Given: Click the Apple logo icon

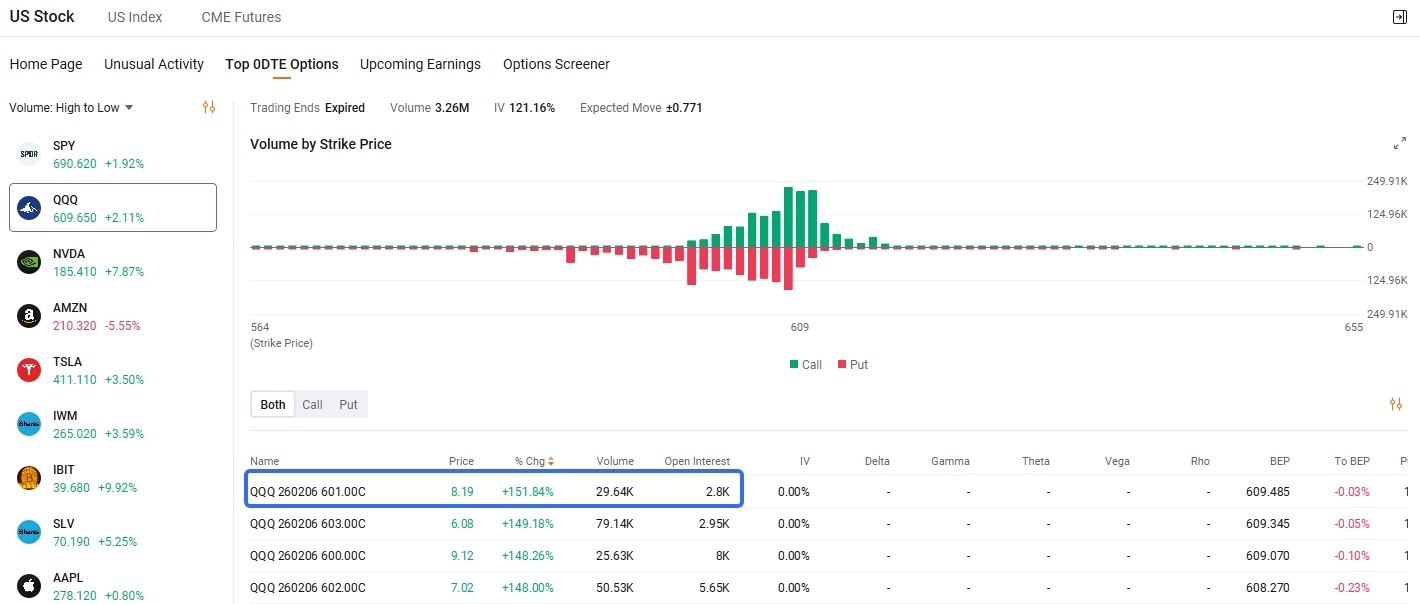Looking at the screenshot, I should [x=29, y=586].
